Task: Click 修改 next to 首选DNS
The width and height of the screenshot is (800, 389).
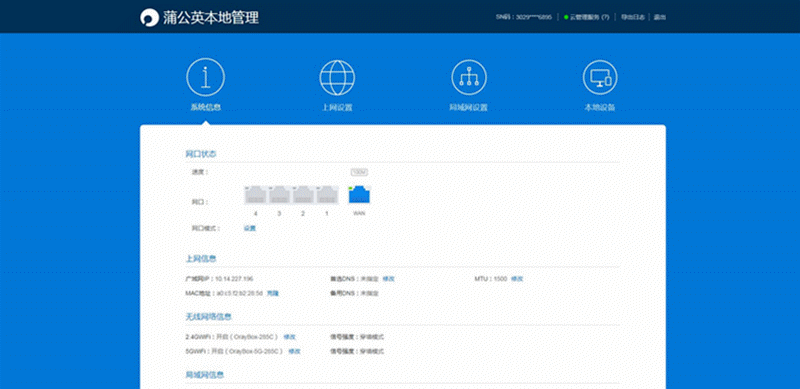Action: tap(389, 279)
